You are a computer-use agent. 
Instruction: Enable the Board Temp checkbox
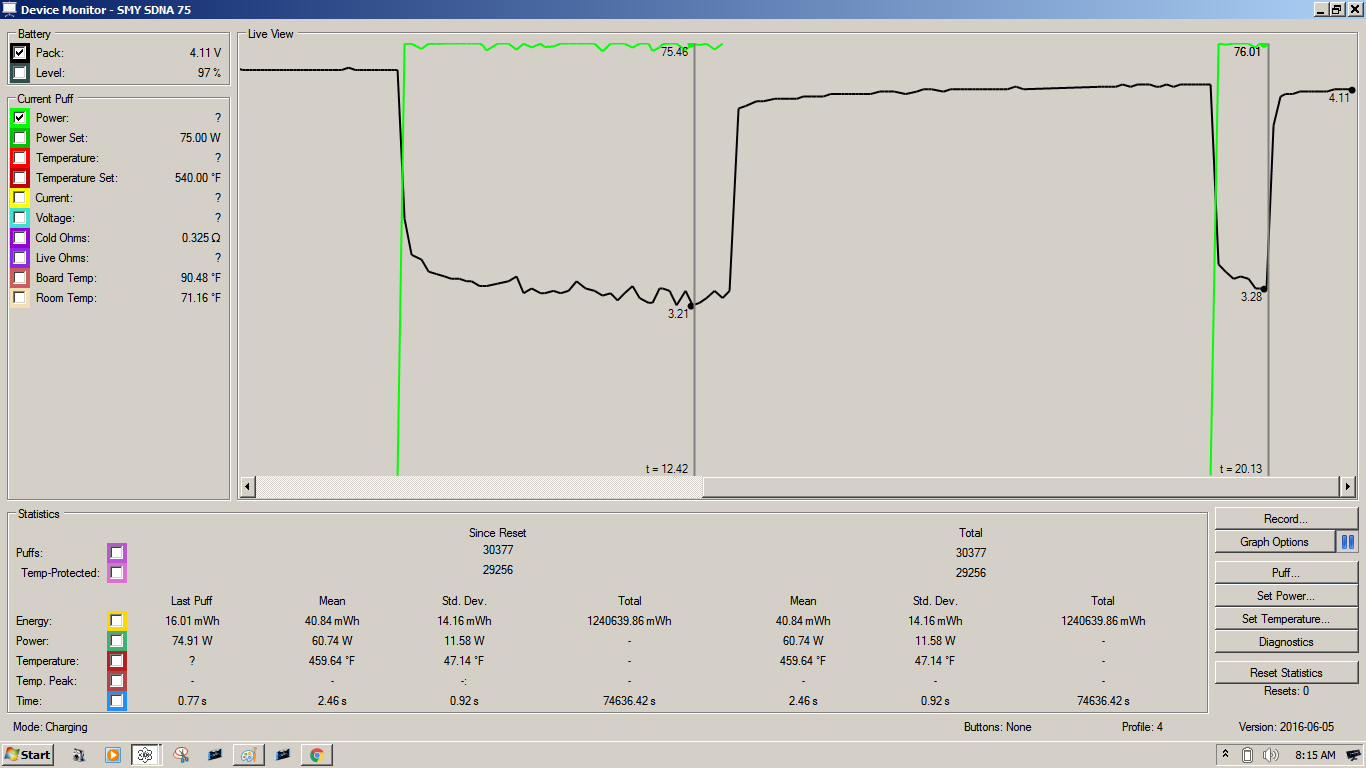click(x=20, y=278)
